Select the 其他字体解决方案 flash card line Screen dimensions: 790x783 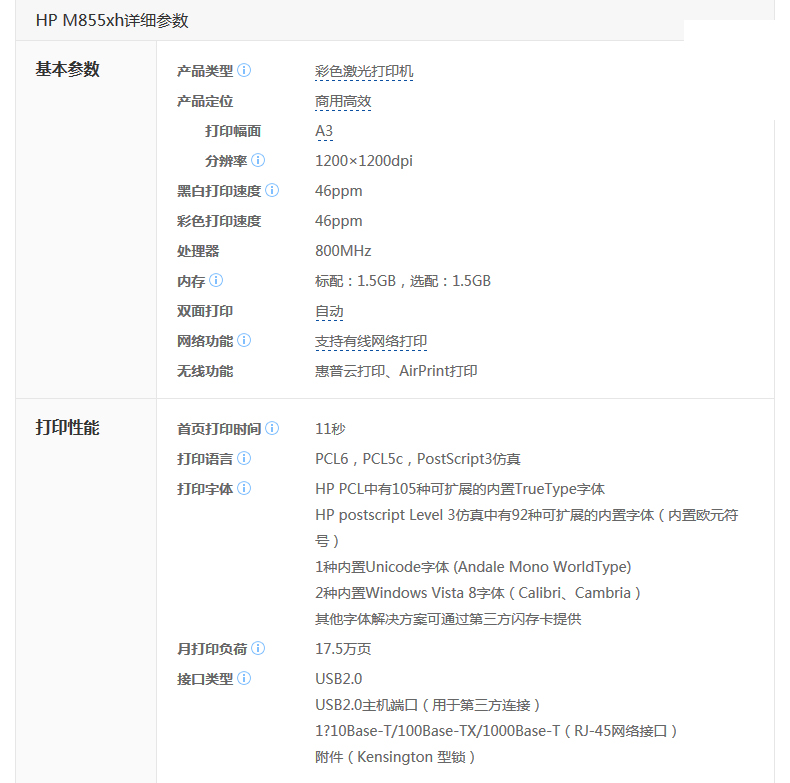click(x=448, y=619)
